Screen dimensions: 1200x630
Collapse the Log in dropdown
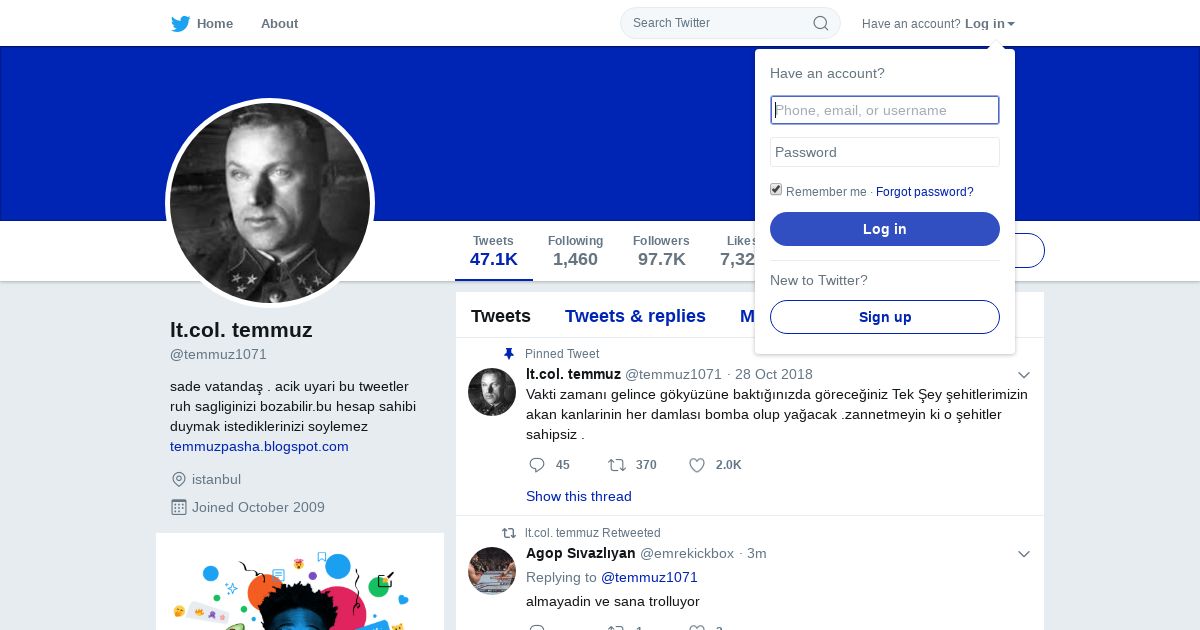tap(990, 24)
